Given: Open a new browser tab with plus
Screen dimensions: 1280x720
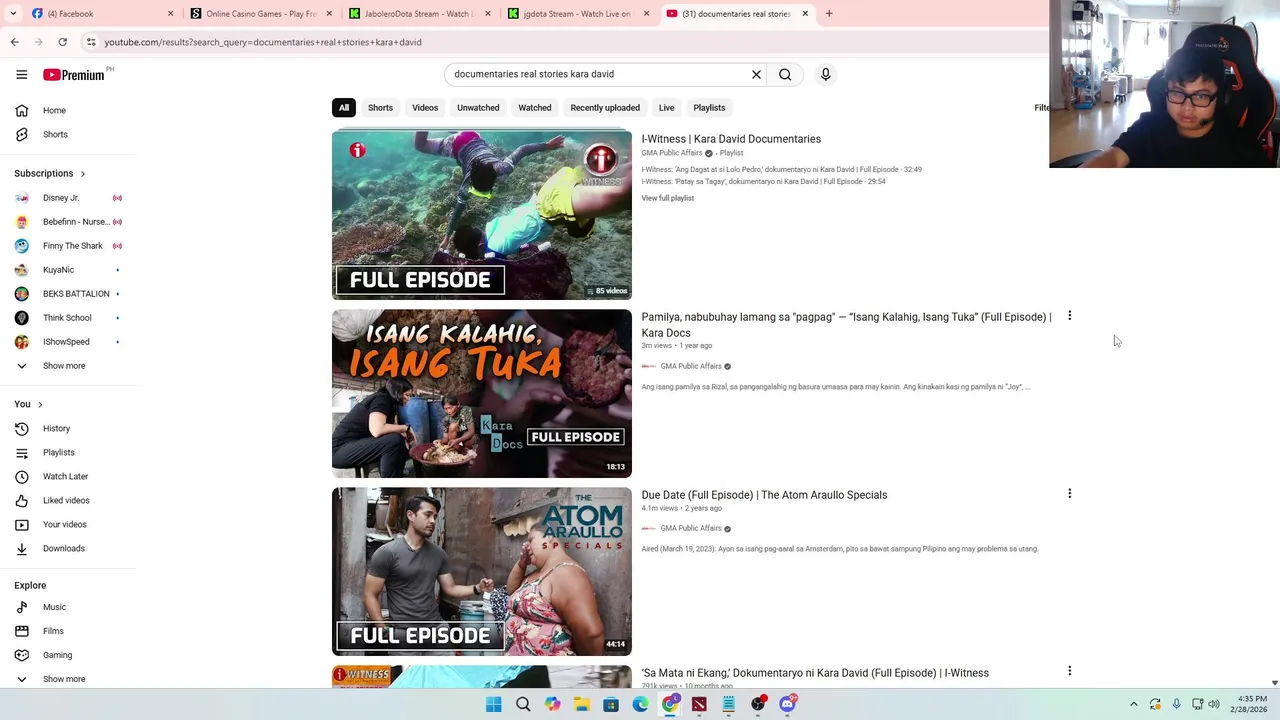Looking at the screenshot, I should (x=829, y=14).
